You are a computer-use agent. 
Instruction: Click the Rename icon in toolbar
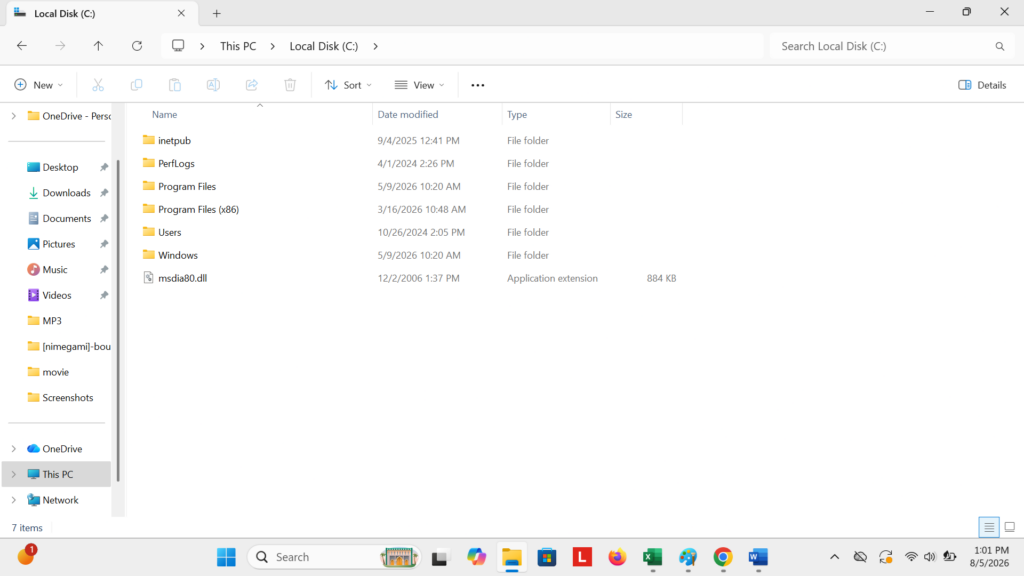point(213,85)
